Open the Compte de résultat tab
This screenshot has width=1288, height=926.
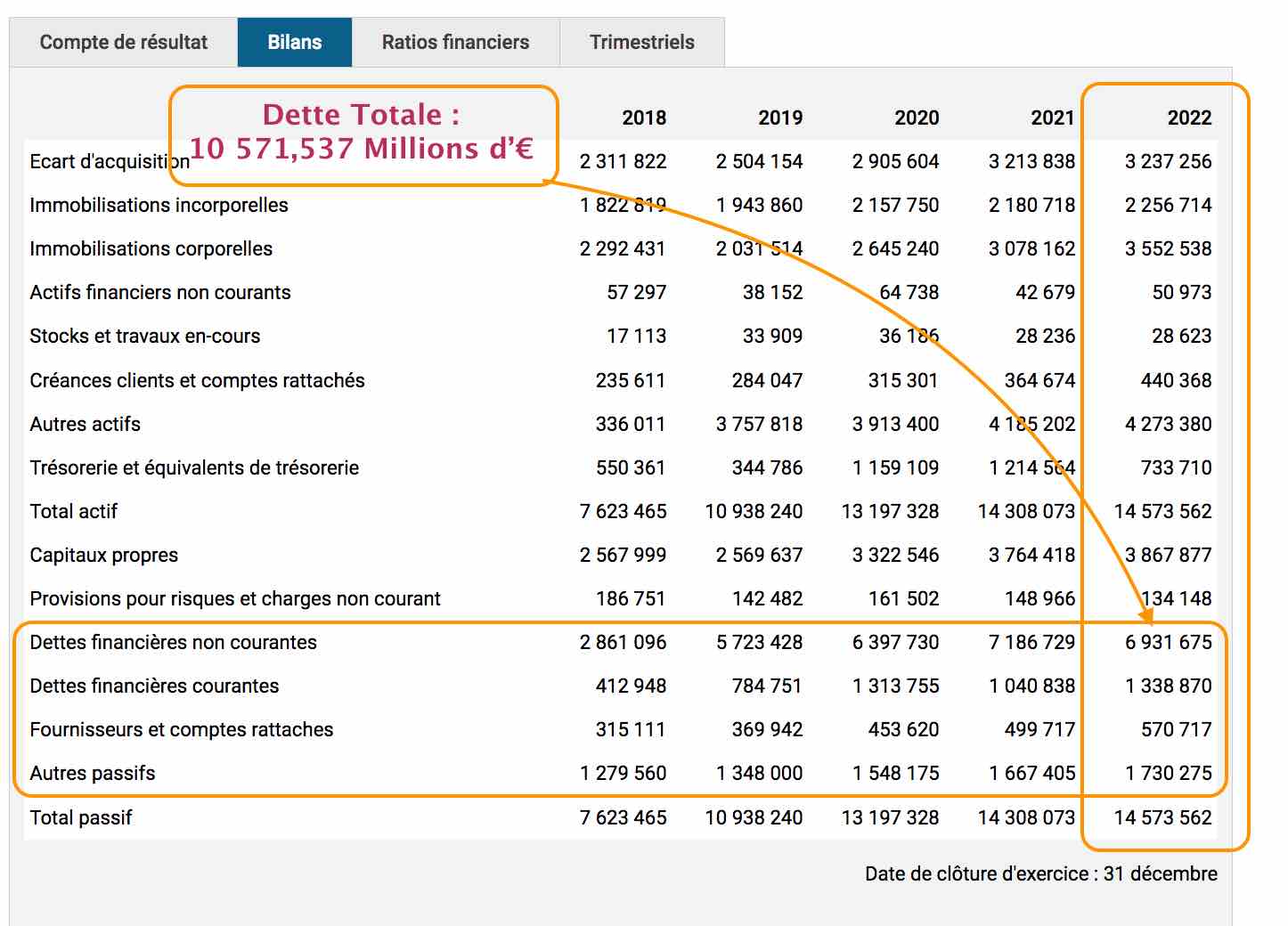click(124, 42)
